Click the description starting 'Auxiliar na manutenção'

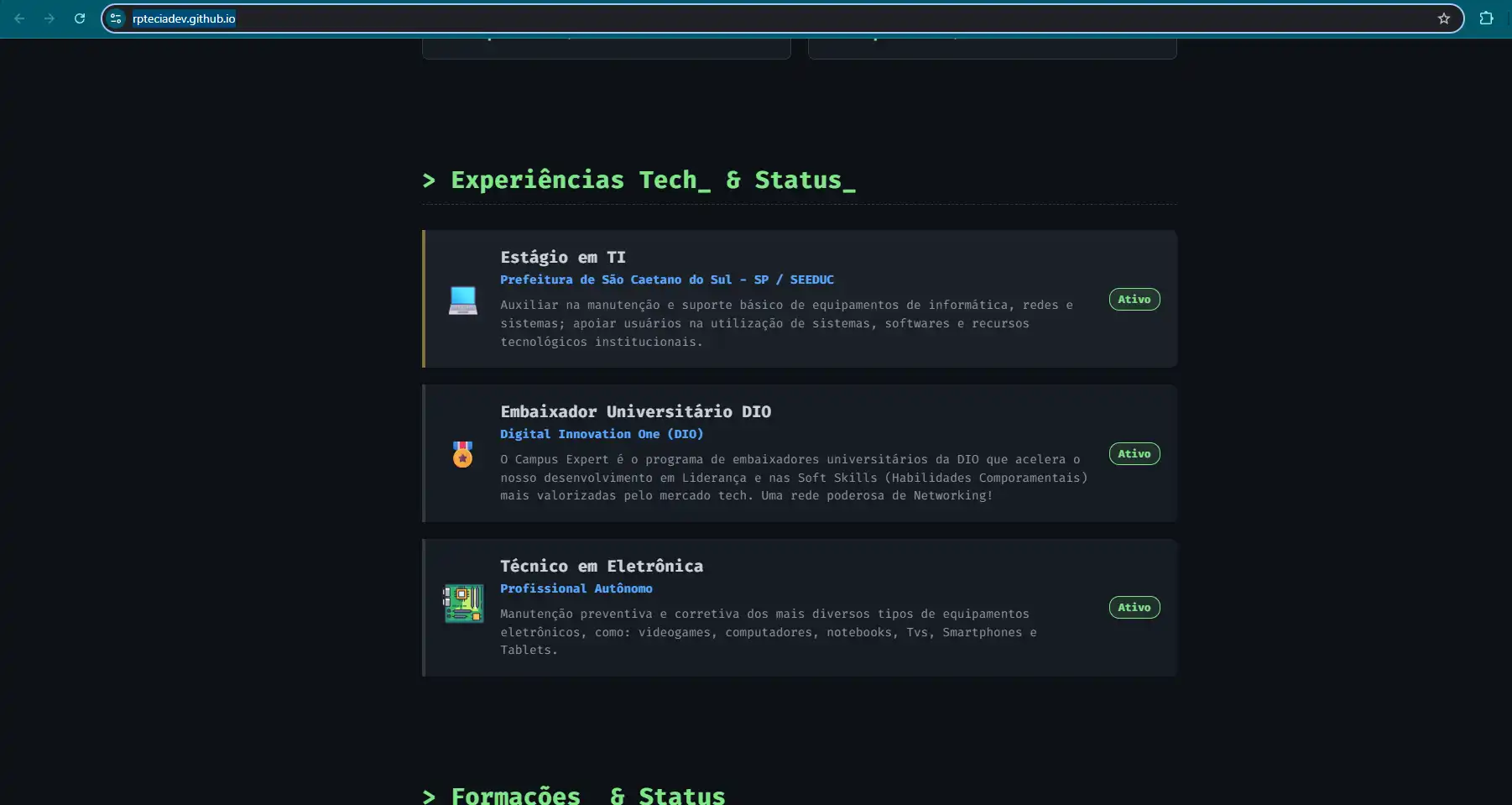(786, 323)
